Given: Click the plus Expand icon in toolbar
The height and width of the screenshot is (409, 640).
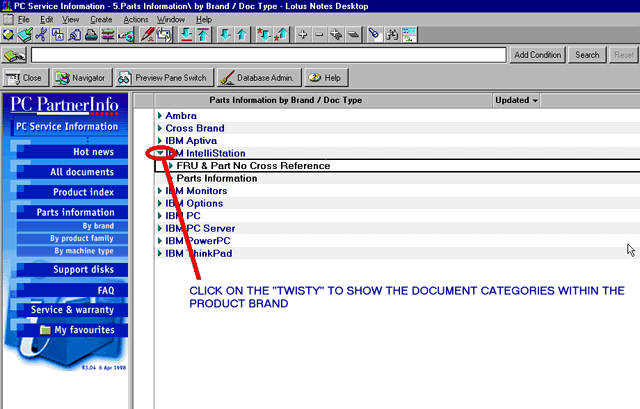Looking at the screenshot, I should point(303,35).
